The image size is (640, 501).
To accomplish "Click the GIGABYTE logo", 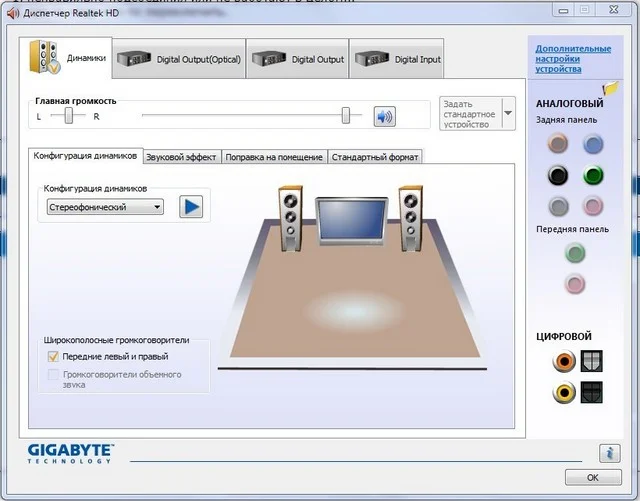I will (71, 454).
